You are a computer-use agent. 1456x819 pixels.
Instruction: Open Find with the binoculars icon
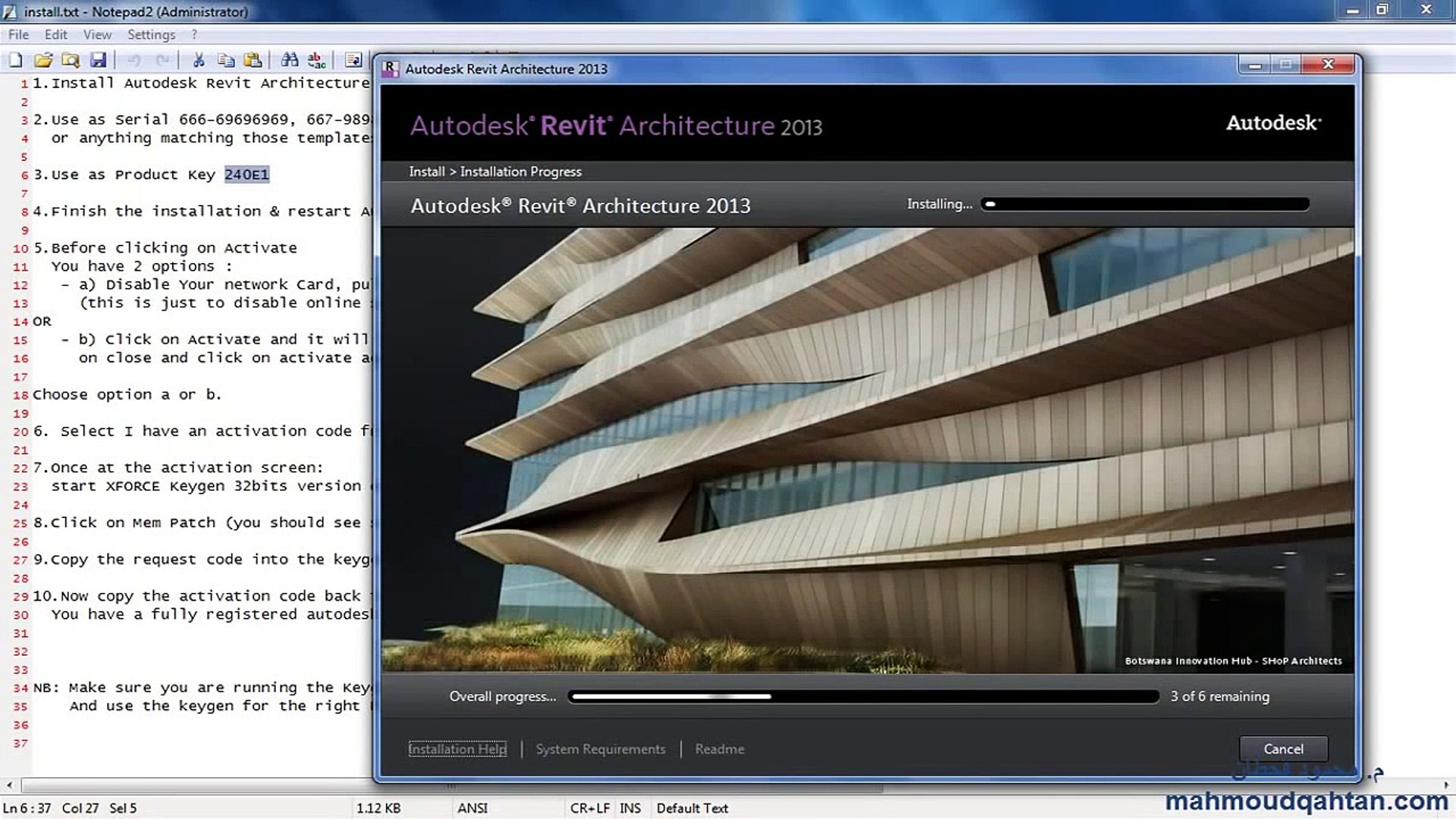[289, 60]
